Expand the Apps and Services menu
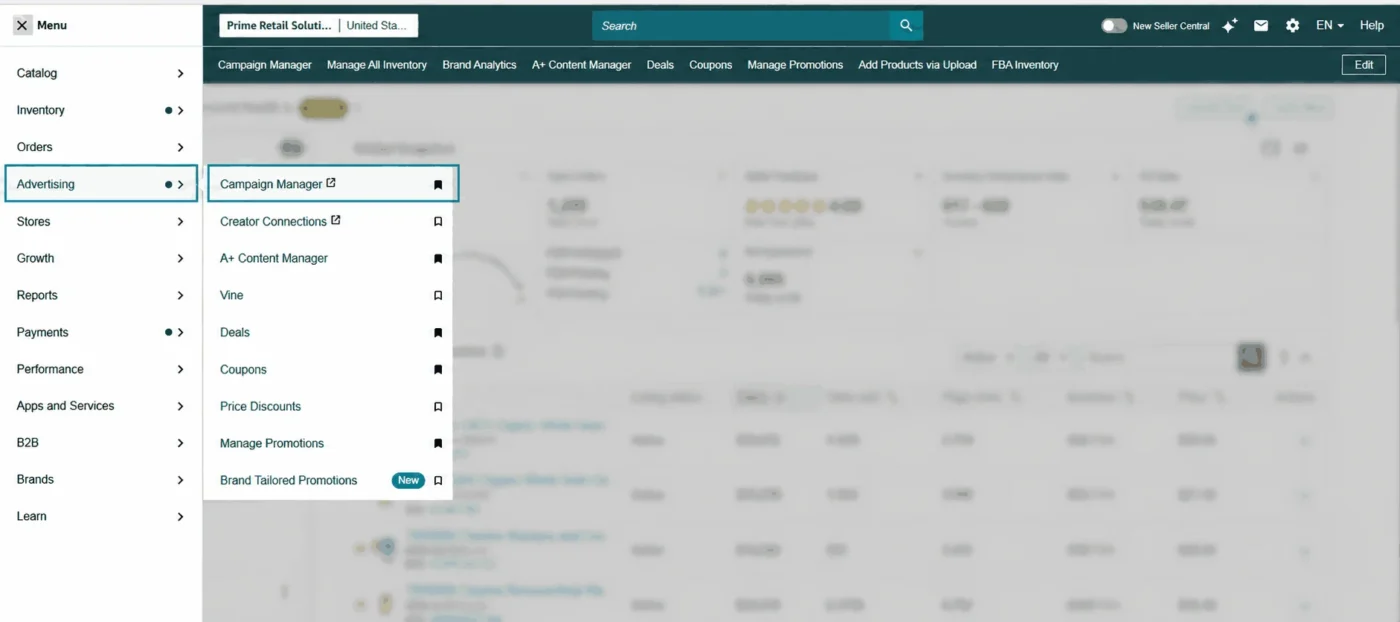The image size is (1400, 622). (100, 406)
